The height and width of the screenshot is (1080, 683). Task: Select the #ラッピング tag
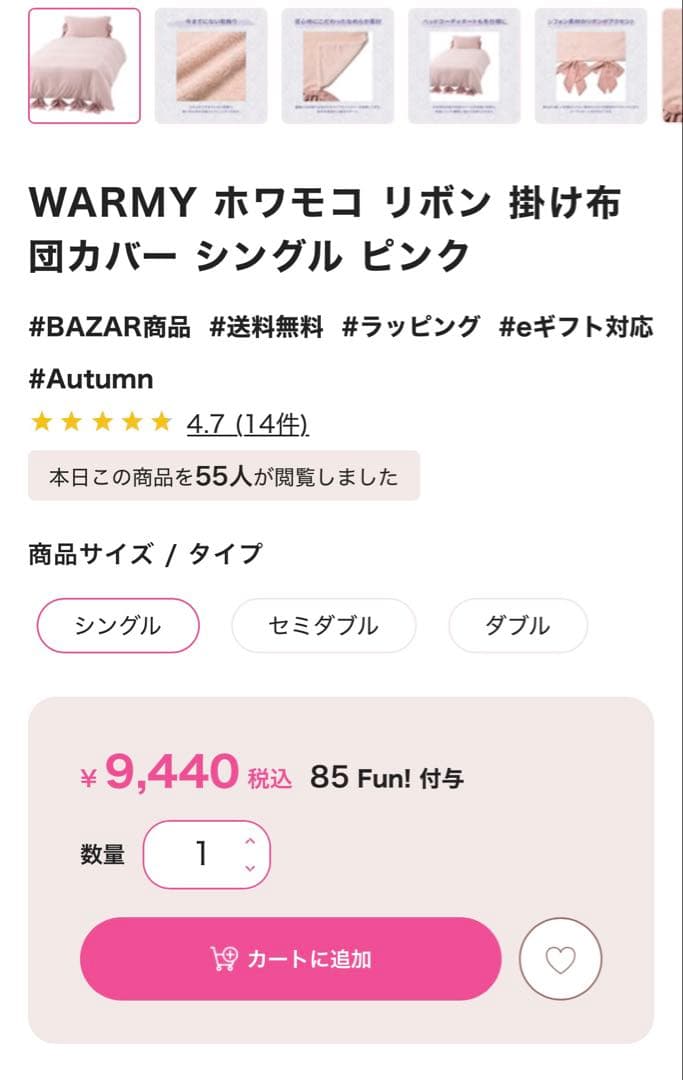coord(411,327)
